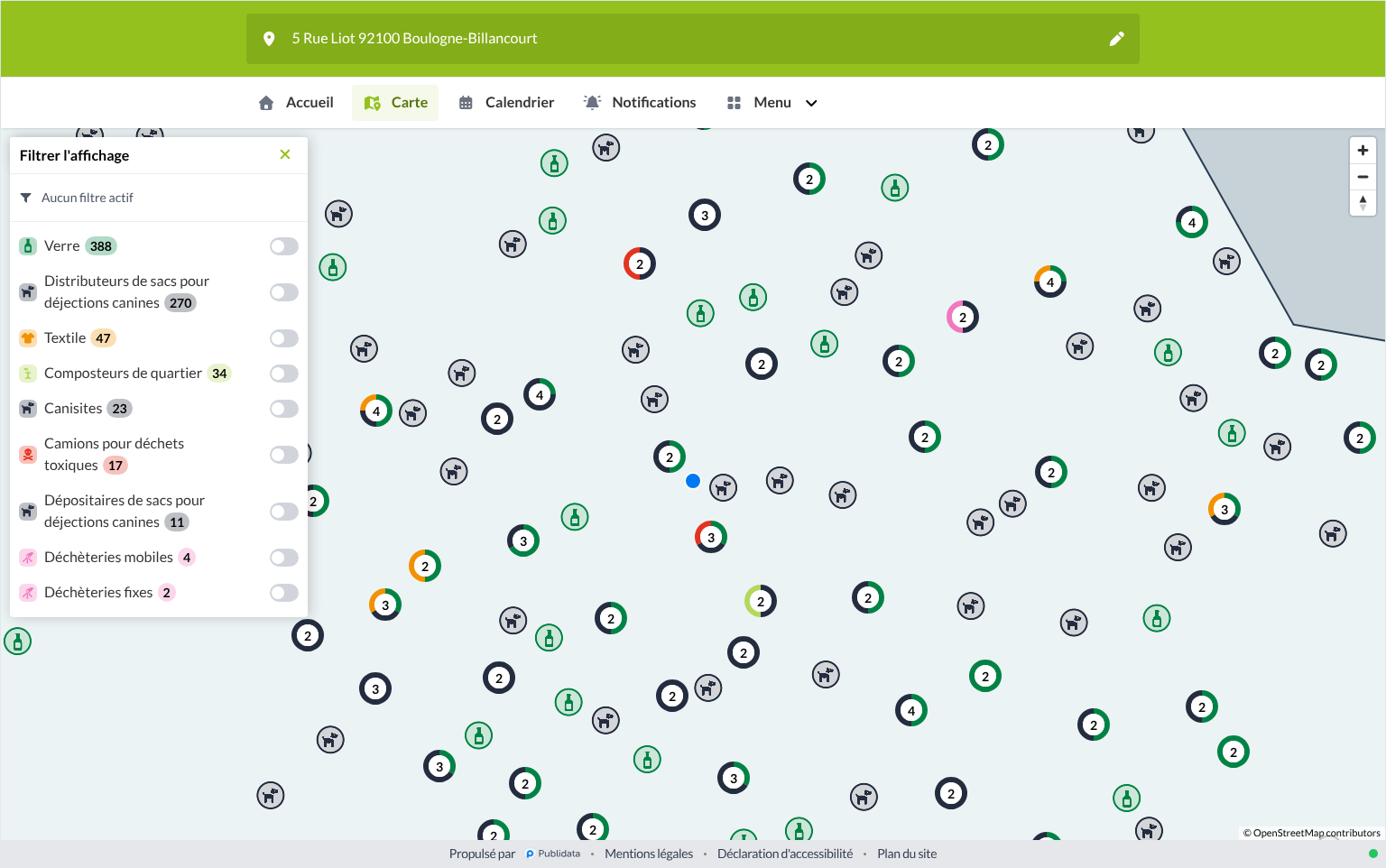Click the Textile count badge 47
1386x868 pixels.
[x=104, y=338]
